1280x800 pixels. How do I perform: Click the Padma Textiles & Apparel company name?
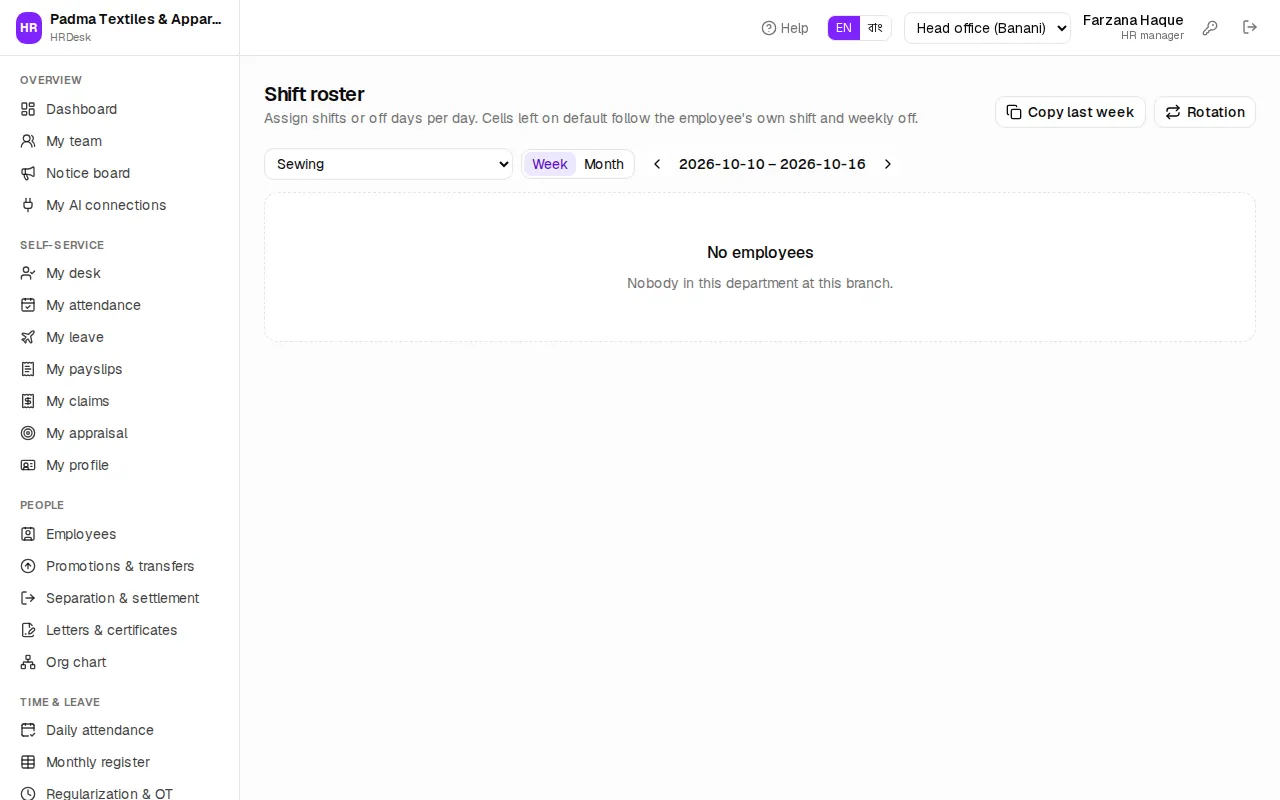[136, 19]
